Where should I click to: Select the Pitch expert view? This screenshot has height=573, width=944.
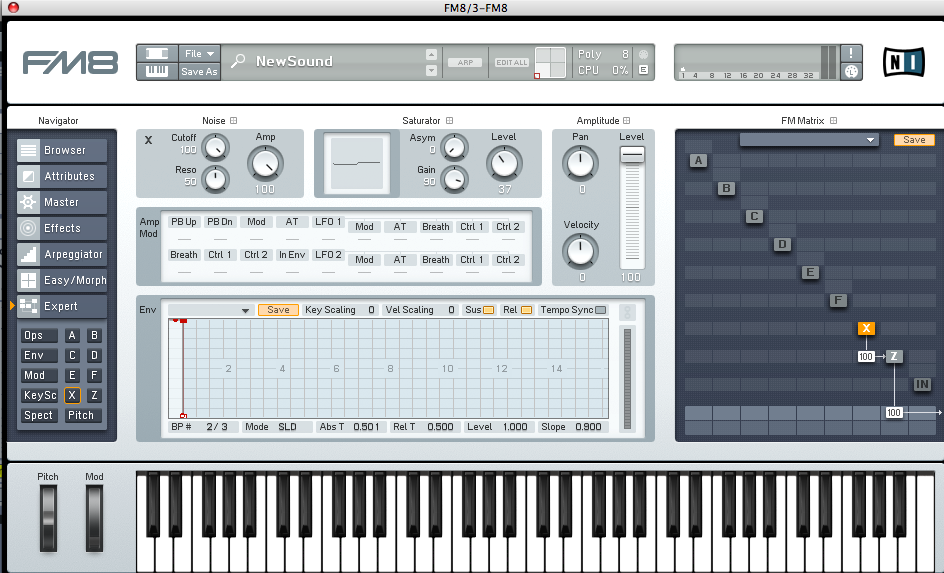coord(82,415)
